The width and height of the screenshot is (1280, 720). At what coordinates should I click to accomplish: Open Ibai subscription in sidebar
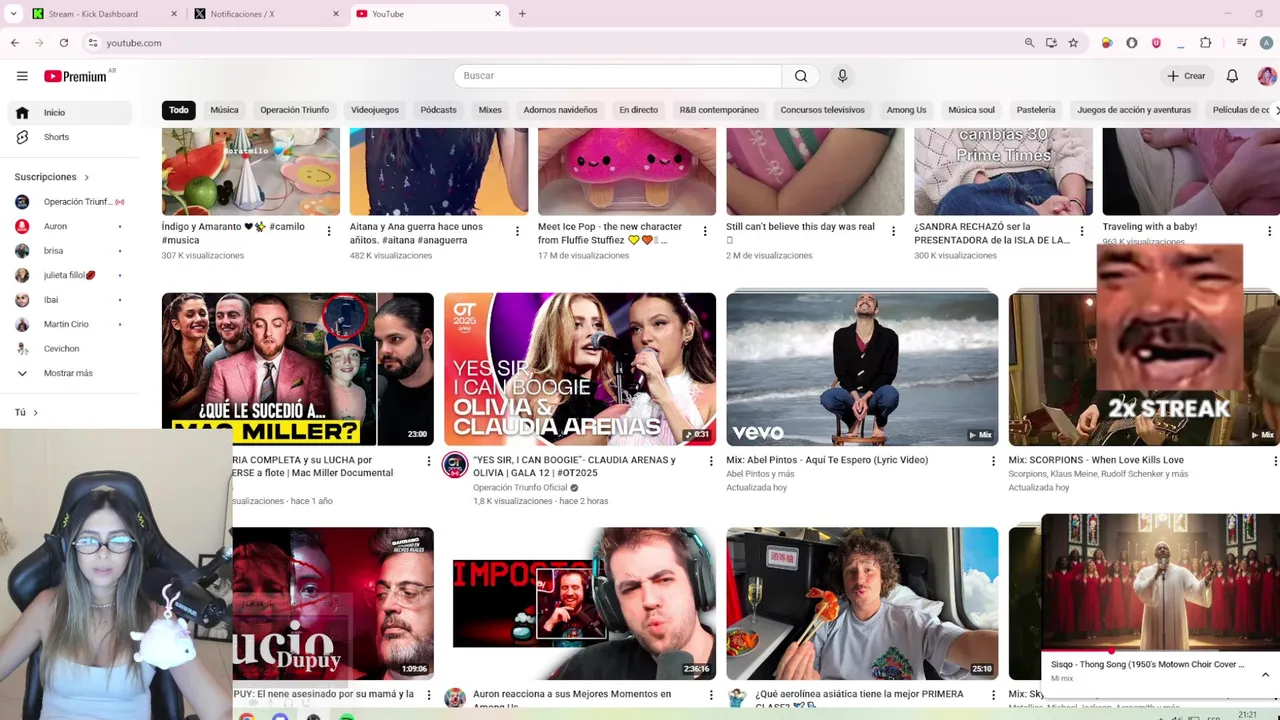[x=69, y=300]
